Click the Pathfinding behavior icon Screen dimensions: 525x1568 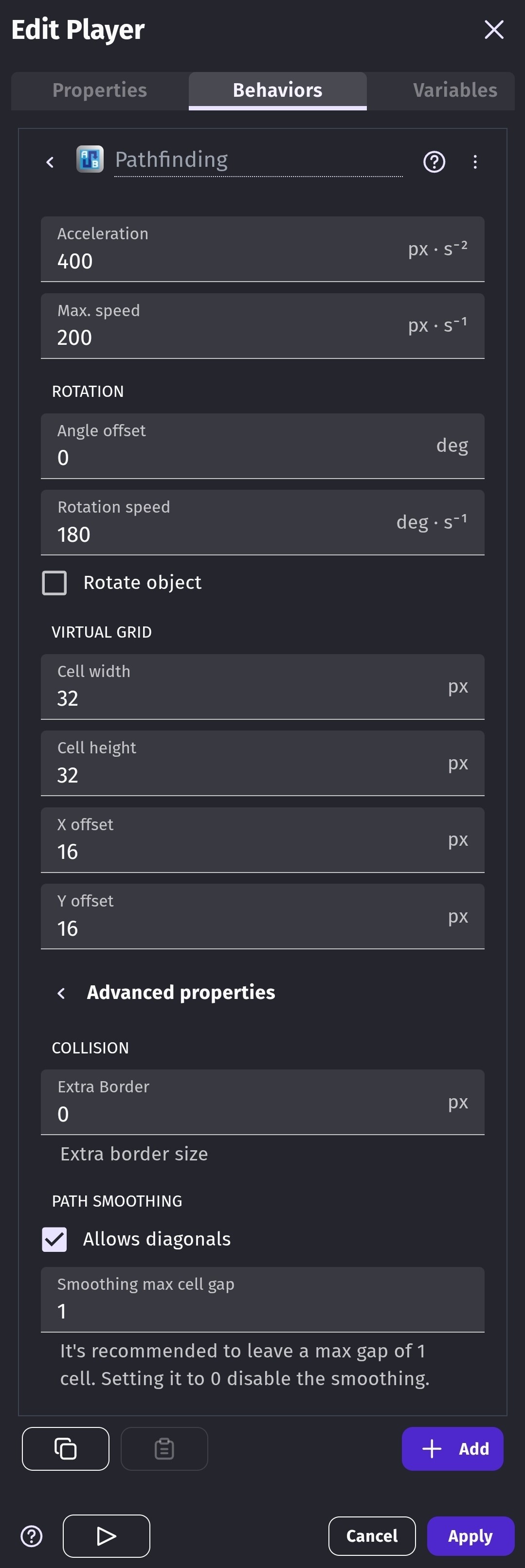click(x=90, y=160)
